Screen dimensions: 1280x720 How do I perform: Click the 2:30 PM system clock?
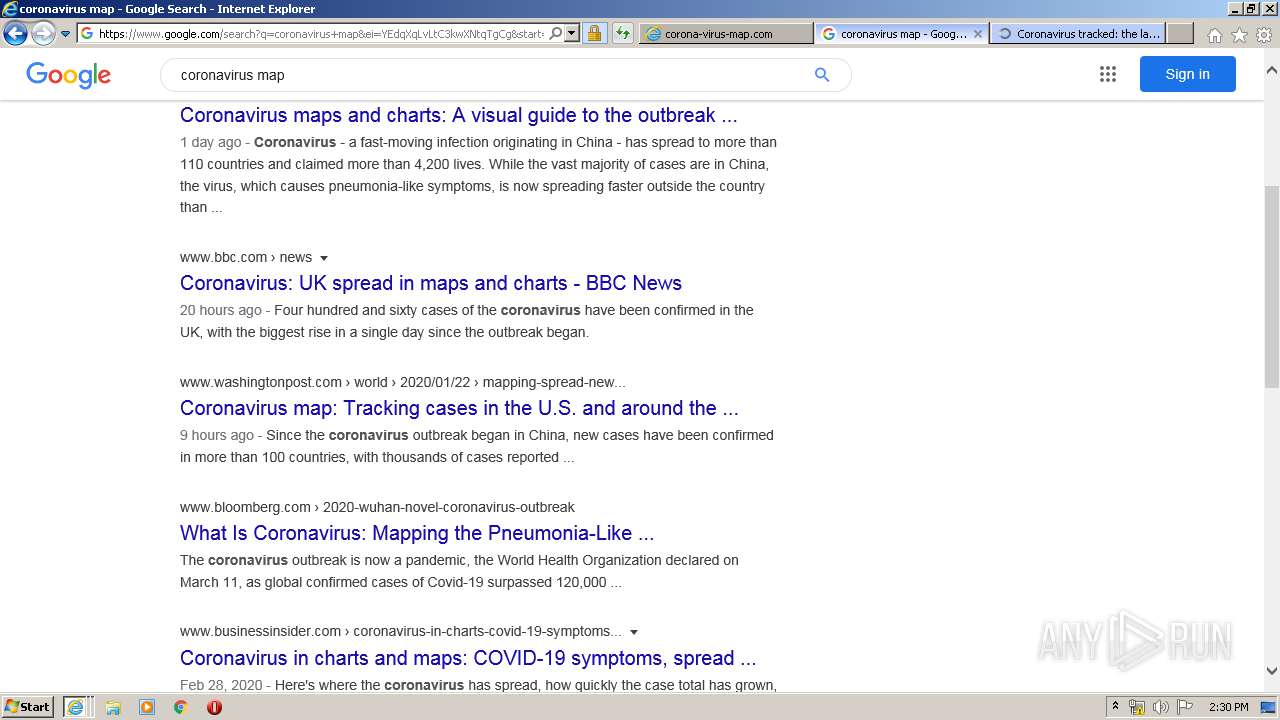(x=1229, y=707)
